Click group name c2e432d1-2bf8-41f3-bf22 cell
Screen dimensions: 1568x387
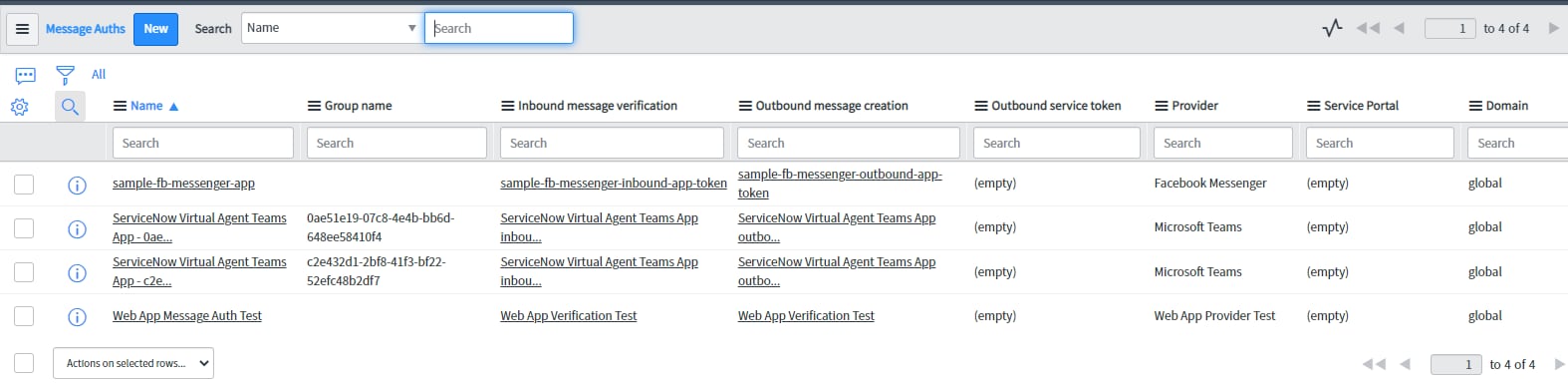377,271
